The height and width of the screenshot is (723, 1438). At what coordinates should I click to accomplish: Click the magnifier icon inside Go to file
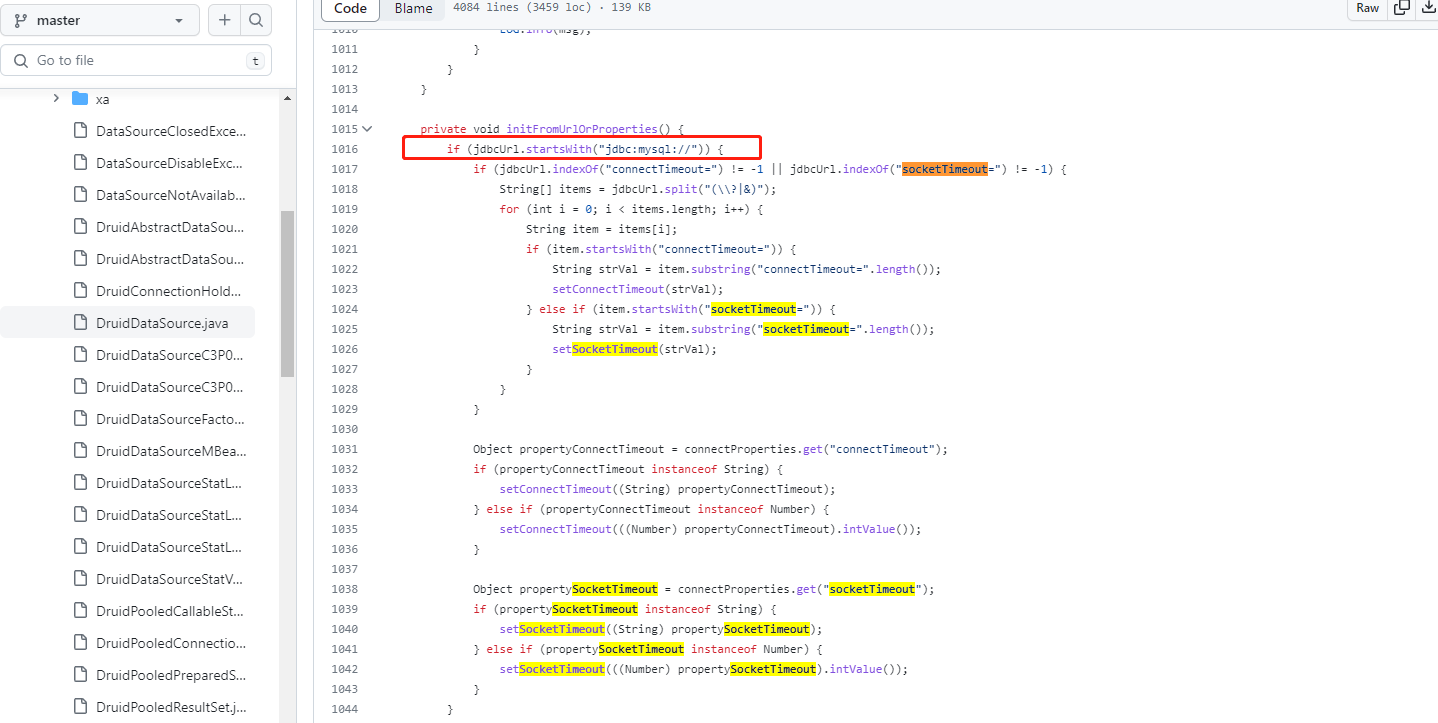click(x=20, y=60)
